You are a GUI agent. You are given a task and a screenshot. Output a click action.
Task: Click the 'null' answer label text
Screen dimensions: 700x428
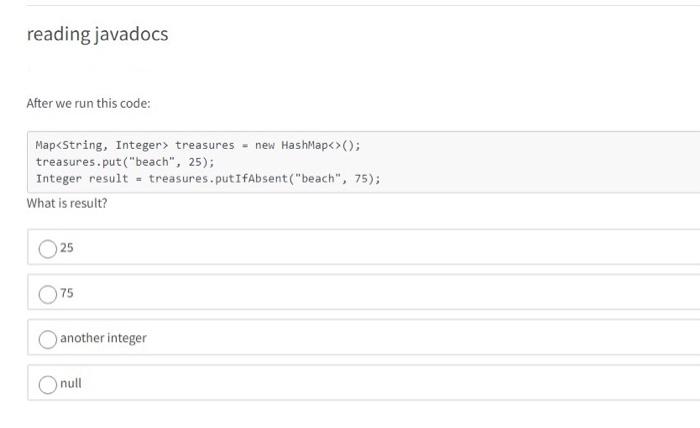70,383
